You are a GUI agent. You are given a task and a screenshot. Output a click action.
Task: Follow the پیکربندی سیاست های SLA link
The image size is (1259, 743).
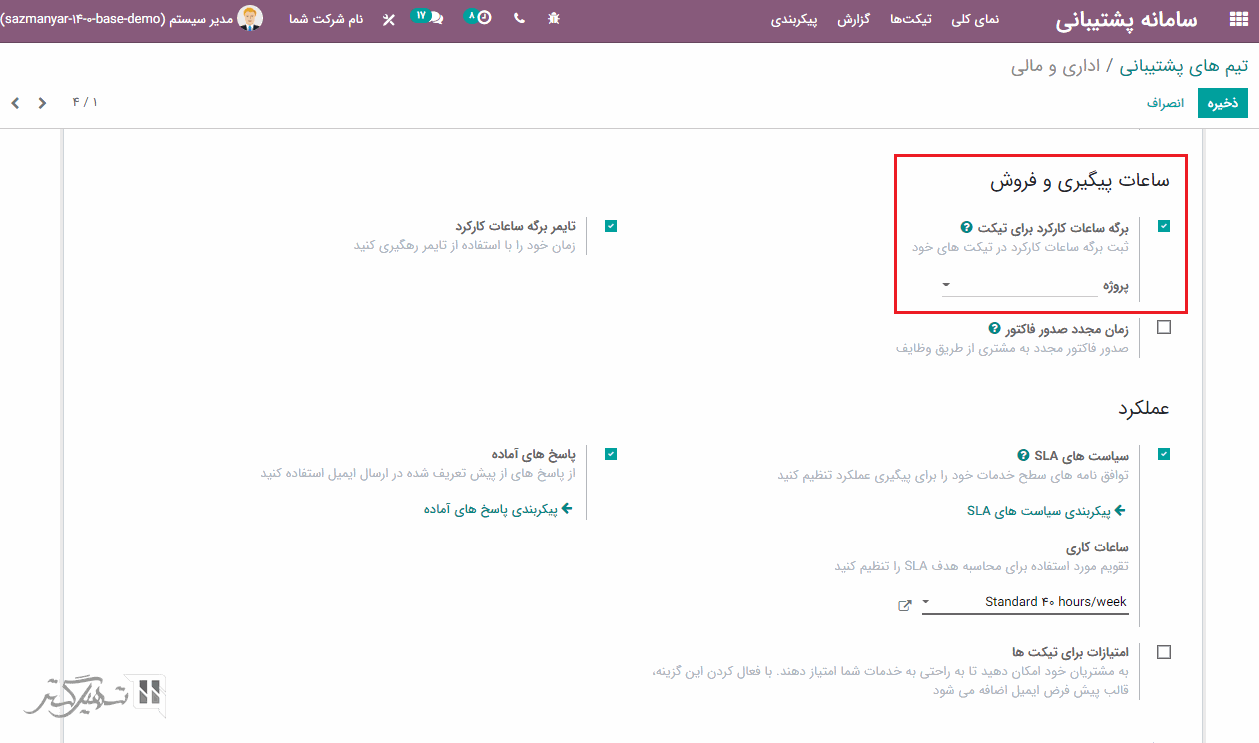1046,511
